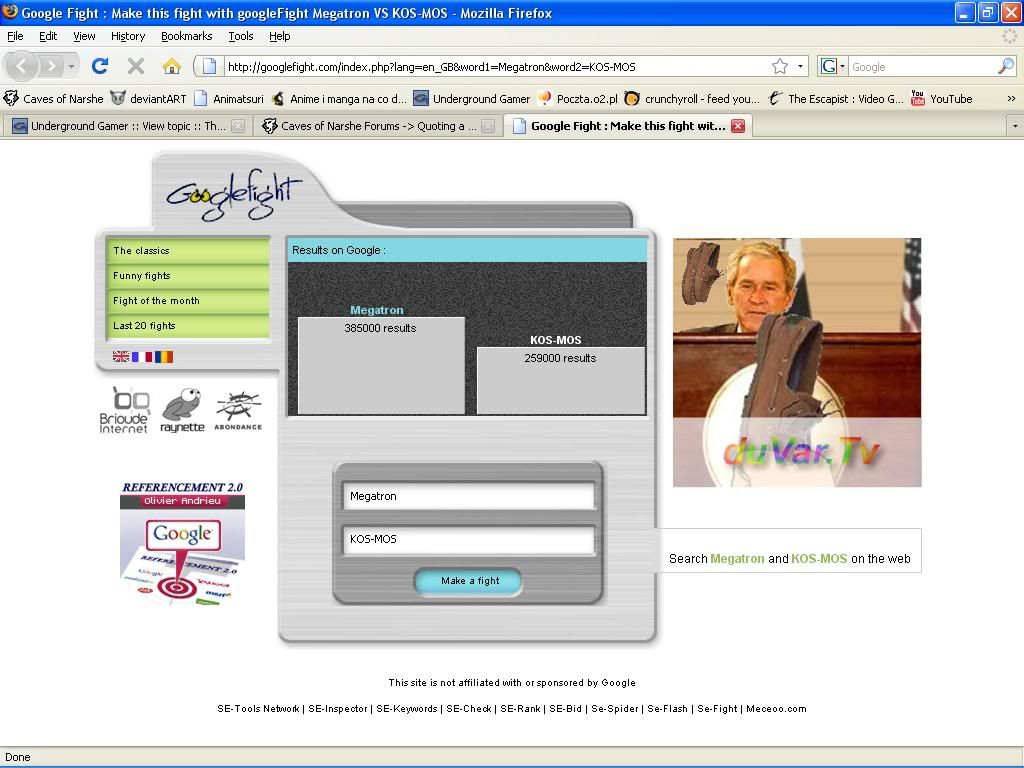Click the Home icon in toolbar
Viewport: 1024px width, 768px height.
172,66
